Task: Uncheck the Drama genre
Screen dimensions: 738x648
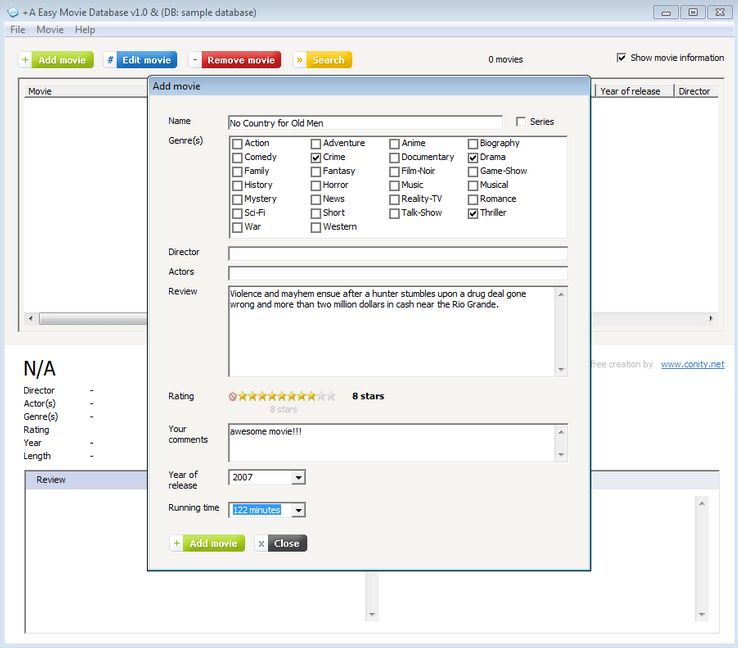Action: [473, 158]
